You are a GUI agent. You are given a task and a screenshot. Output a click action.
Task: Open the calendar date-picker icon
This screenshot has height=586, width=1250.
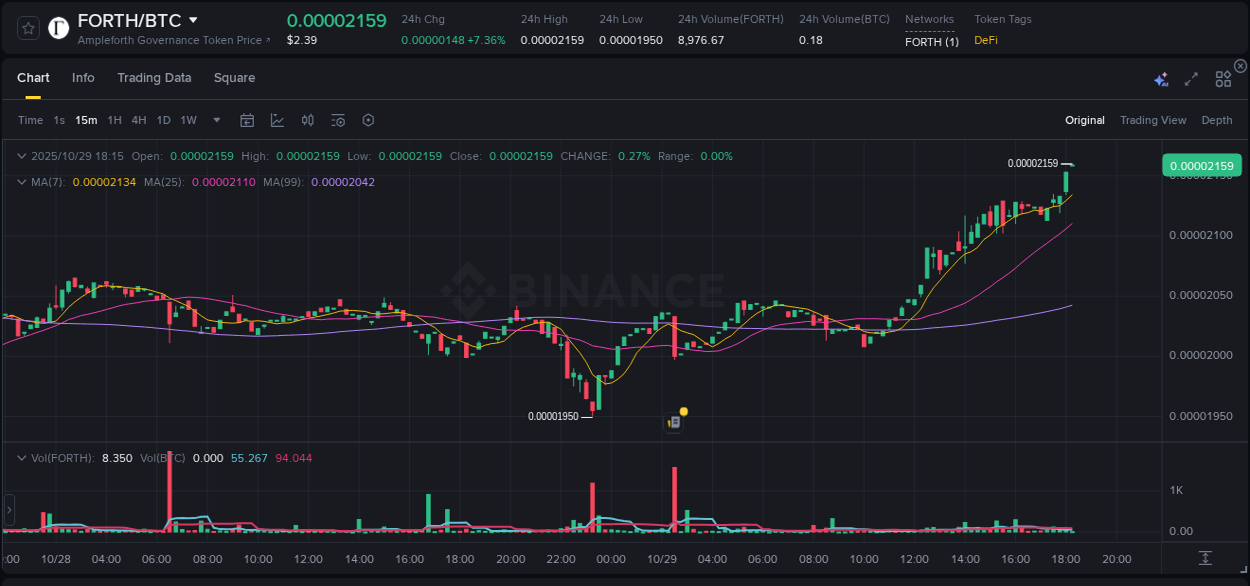pyautogui.click(x=247, y=120)
